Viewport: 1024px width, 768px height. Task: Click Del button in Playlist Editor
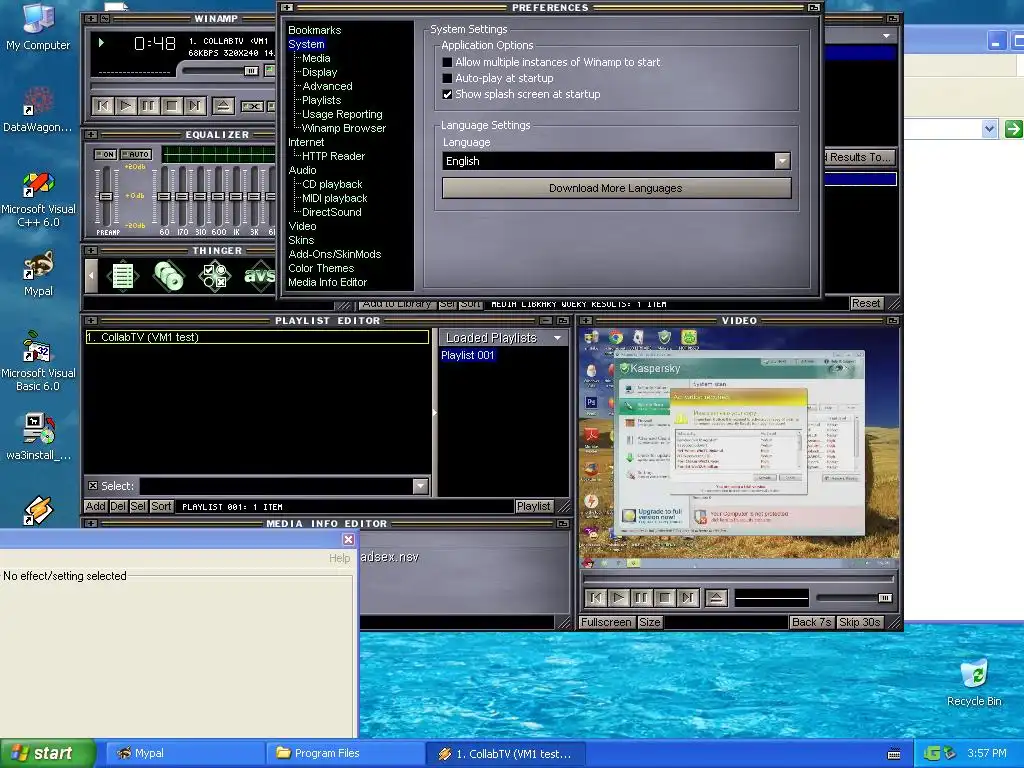click(118, 506)
